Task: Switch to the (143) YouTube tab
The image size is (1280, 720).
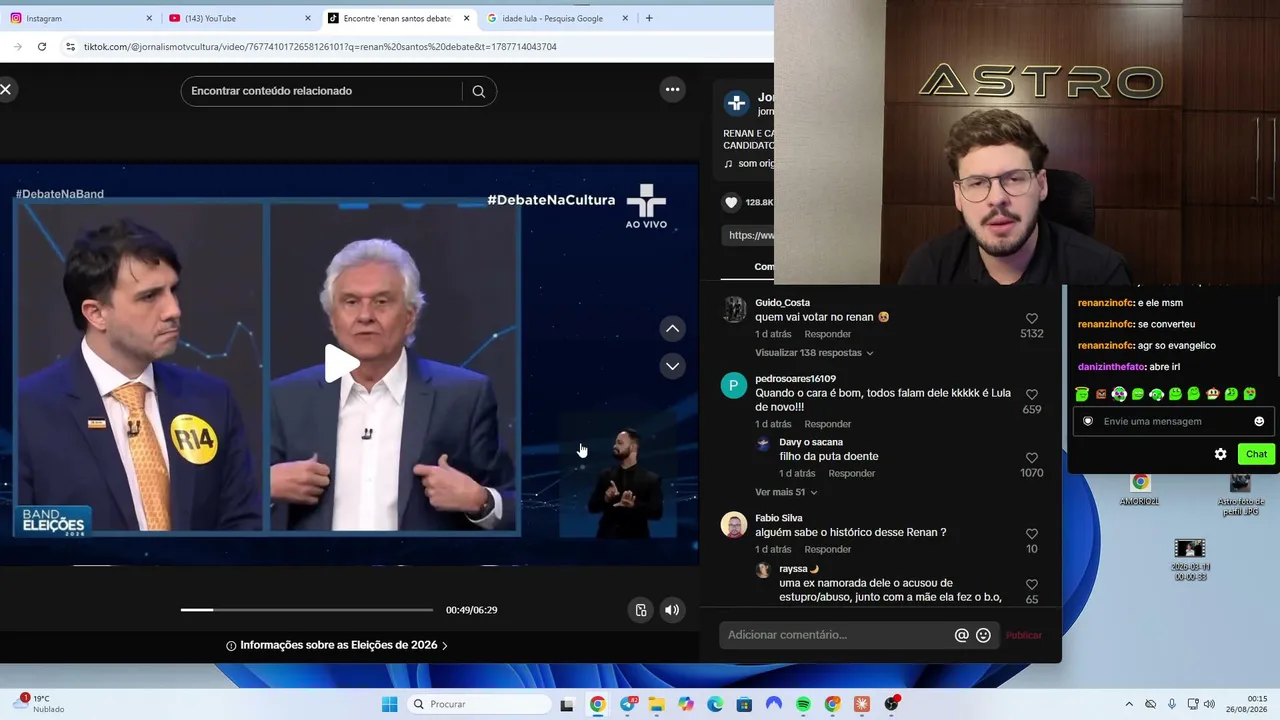Action: point(240,18)
